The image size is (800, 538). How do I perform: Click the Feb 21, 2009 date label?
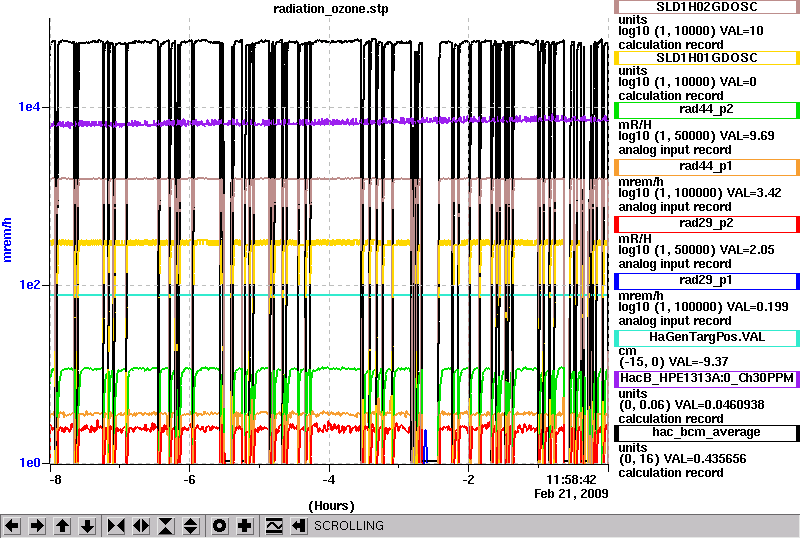(x=571, y=494)
